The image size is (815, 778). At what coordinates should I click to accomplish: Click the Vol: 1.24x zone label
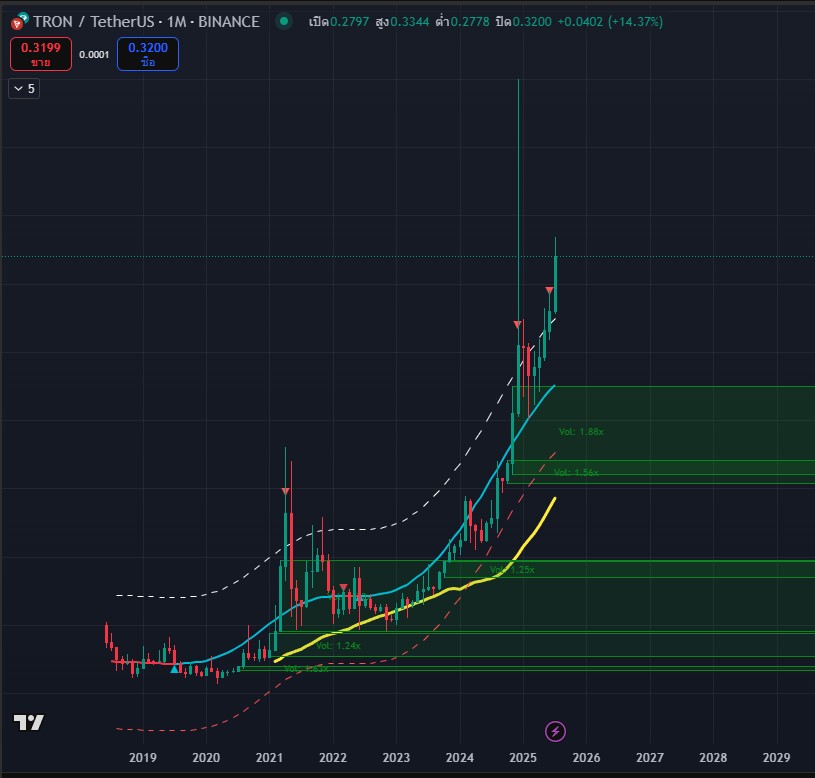pos(338,645)
